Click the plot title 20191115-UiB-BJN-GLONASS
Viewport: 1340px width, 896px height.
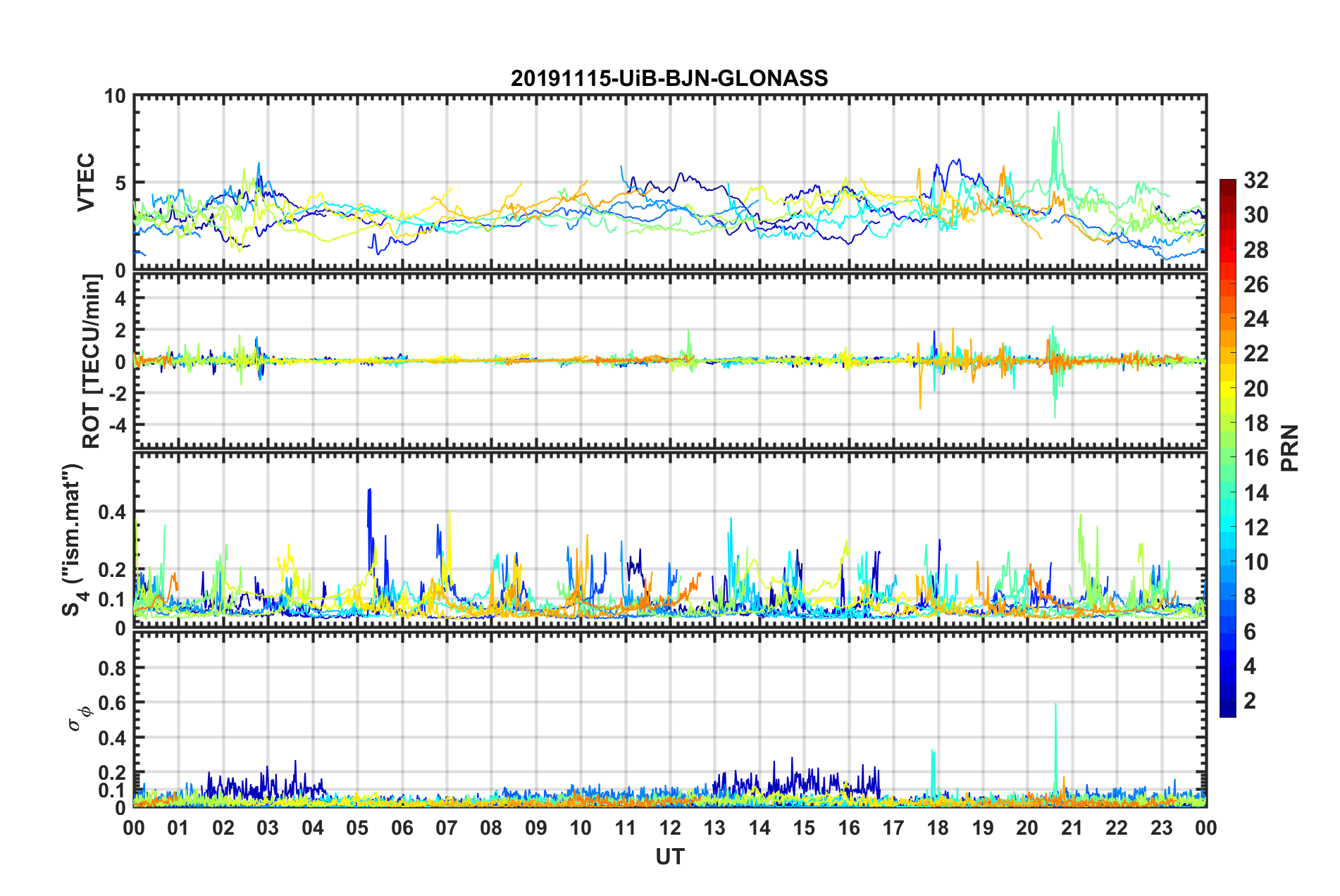[669, 78]
